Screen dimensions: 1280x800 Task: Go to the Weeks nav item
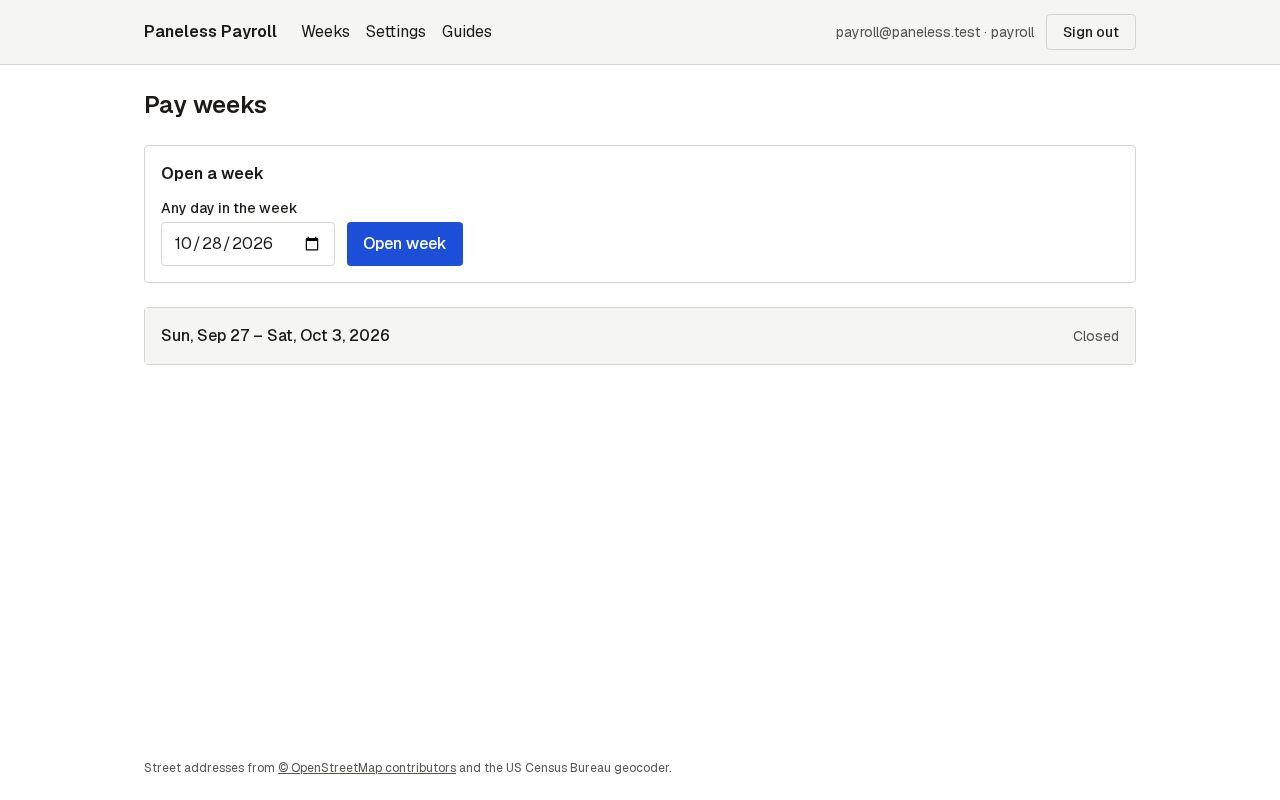pyautogui.click(x=325, y=32)
